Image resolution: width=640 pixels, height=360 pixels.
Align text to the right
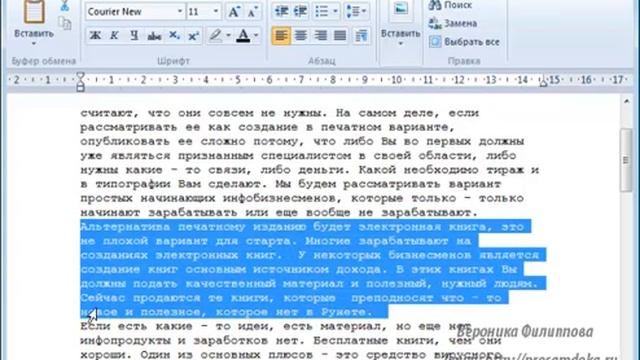pos(320,36)
